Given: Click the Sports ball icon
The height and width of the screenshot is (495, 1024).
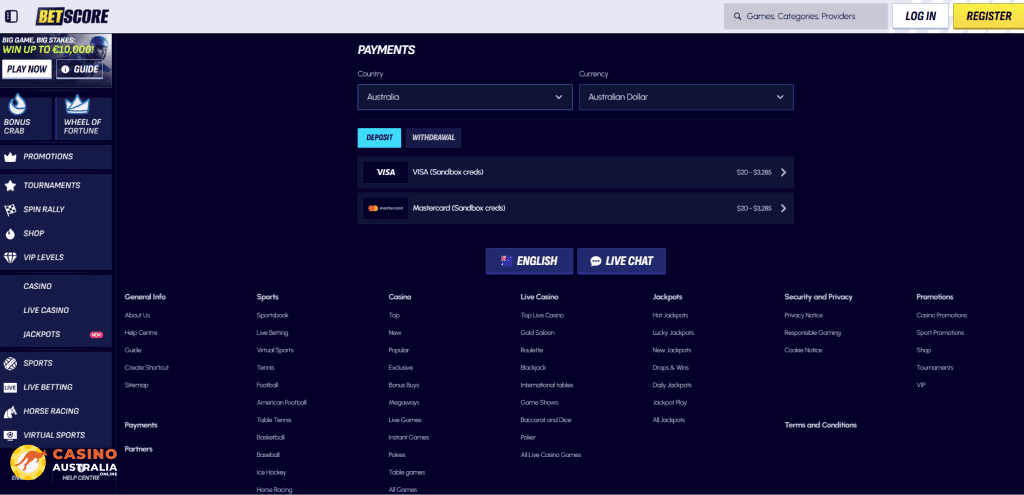Looking at the screenshot, I should pyautogui.click(x=10, y=363).
